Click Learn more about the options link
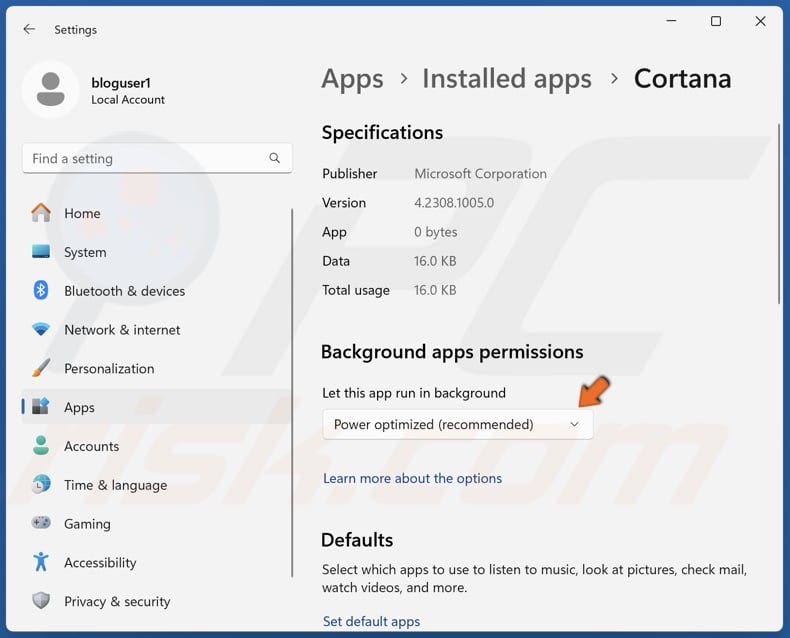 point(412,478)
